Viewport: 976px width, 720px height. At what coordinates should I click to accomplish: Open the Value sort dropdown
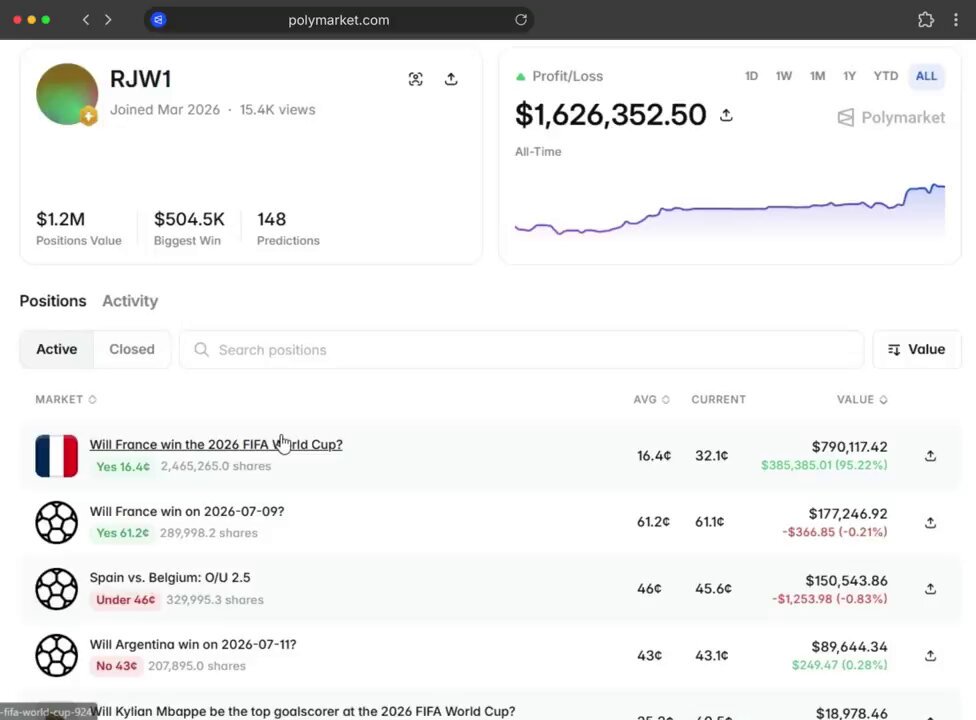917,350
